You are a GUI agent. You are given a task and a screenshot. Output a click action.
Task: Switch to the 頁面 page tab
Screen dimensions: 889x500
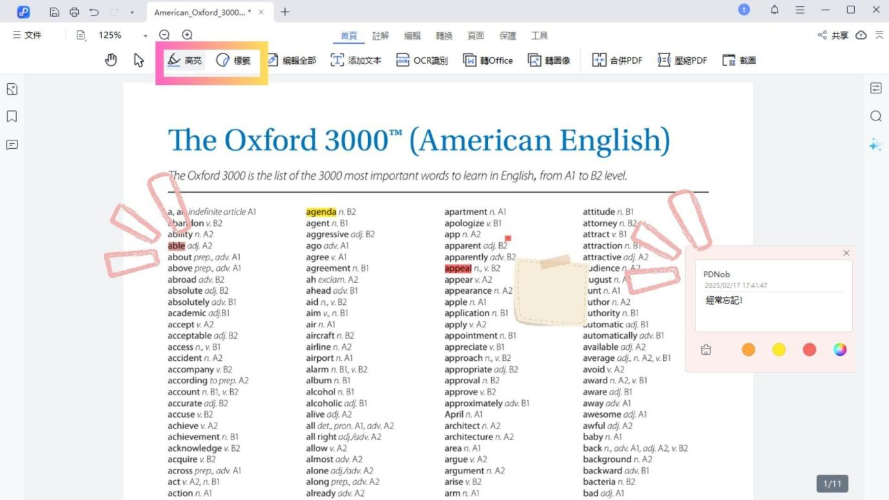[x=476, y=36]
